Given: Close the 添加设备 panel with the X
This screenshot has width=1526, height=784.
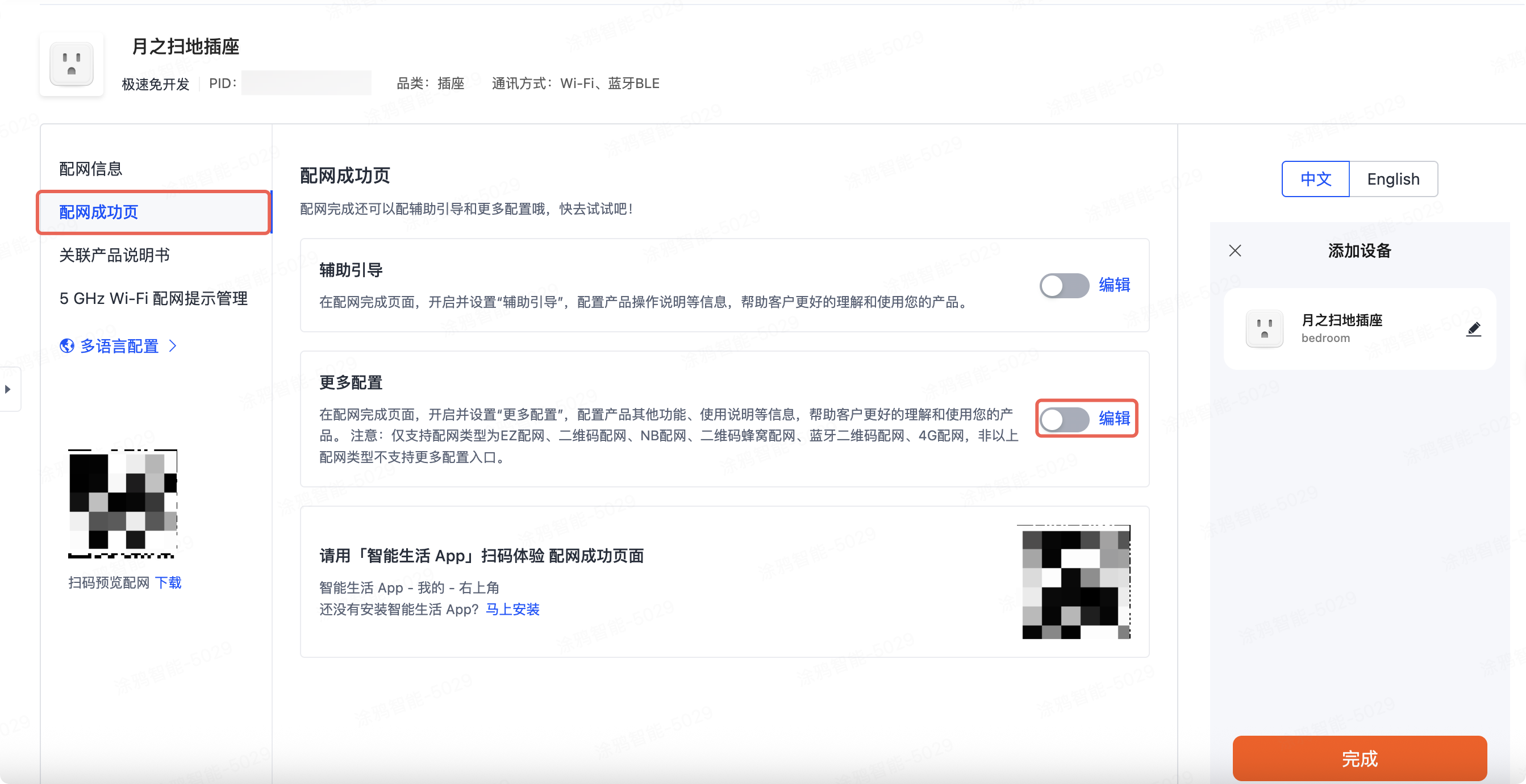Looking at the screenshot, I should [x=1235, y=250].
